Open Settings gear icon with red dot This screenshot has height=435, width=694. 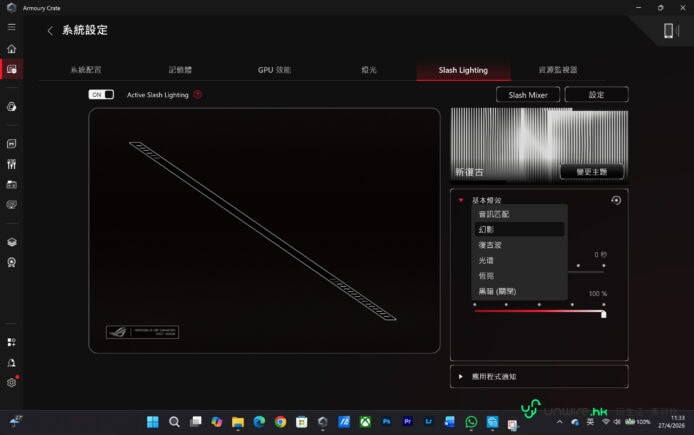tap(12, 382)
